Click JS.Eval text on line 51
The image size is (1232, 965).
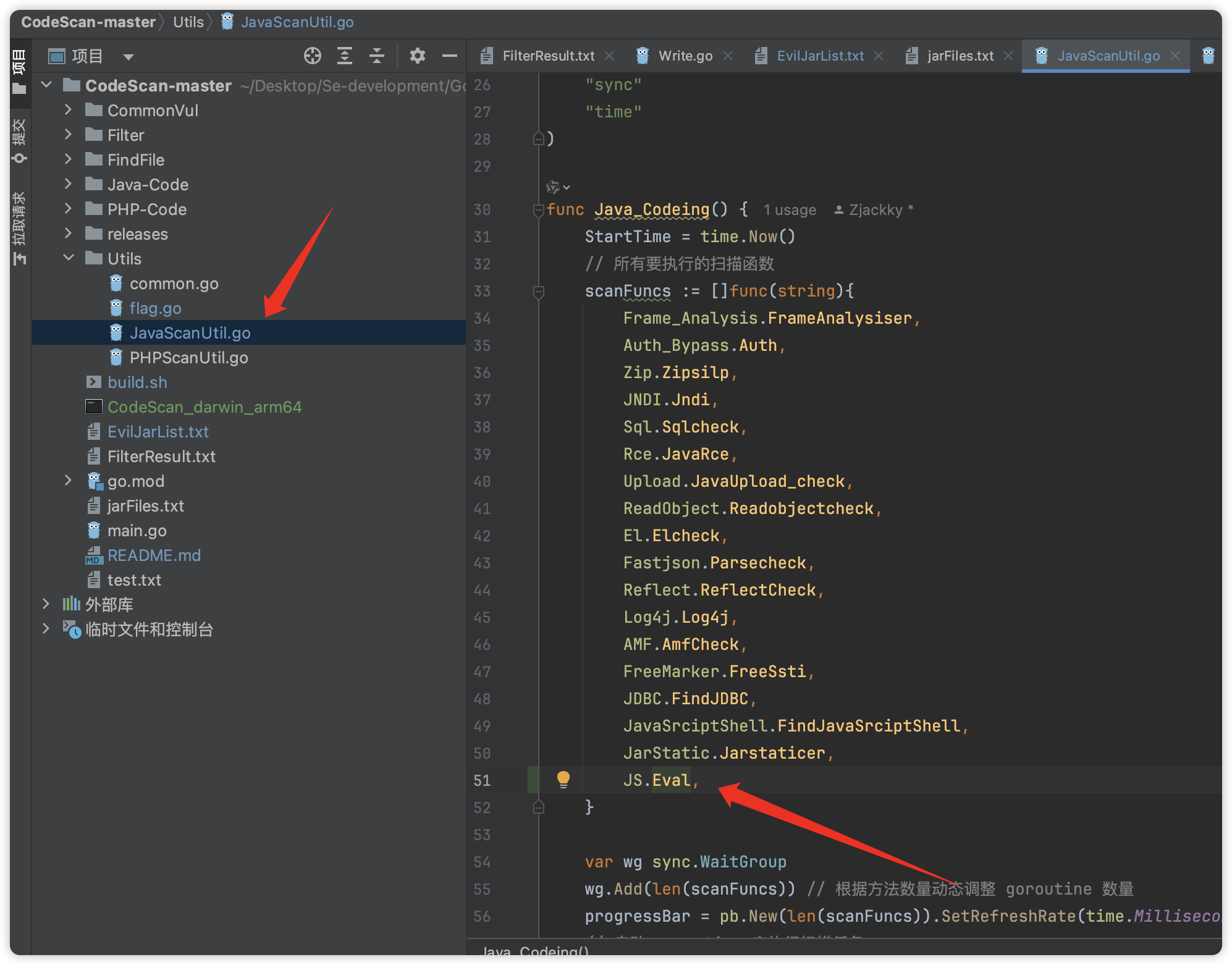[656, 780]
